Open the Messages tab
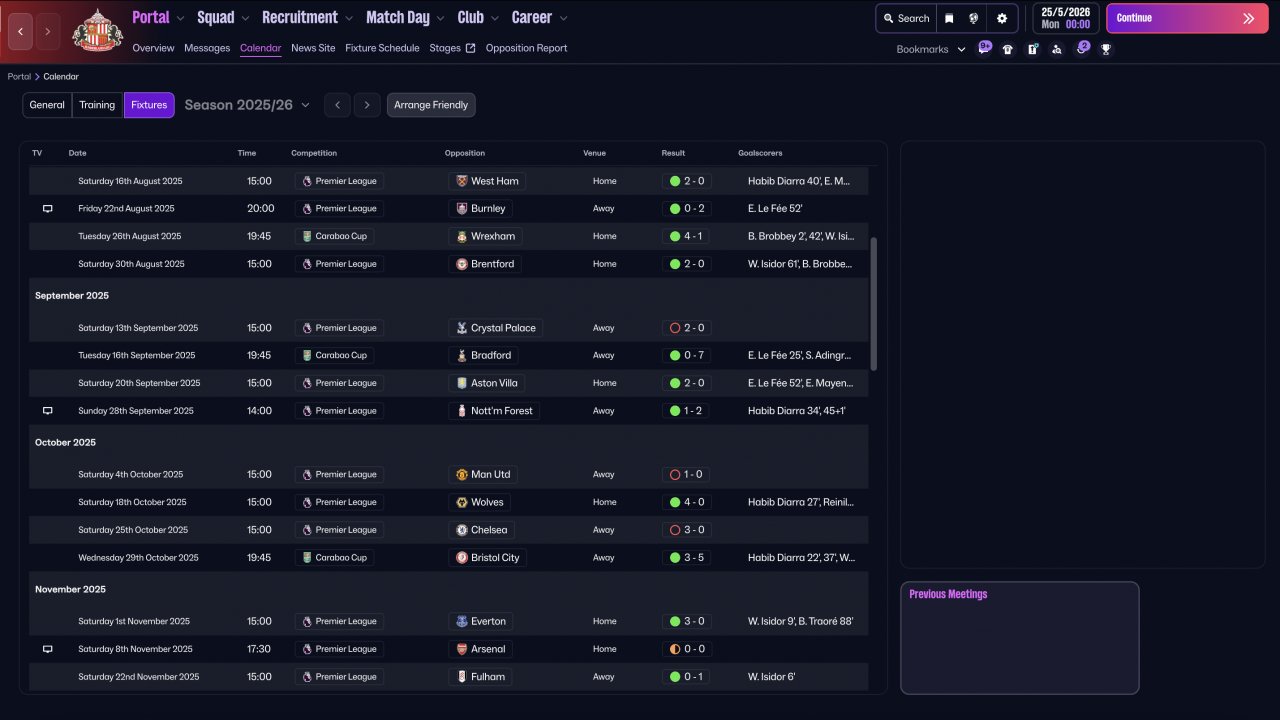 pos(207,48)
